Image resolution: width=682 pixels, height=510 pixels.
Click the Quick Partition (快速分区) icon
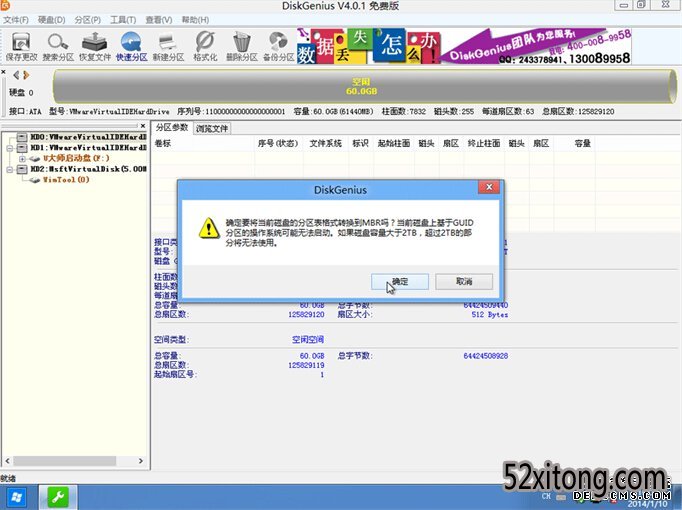tap(131, 47)
